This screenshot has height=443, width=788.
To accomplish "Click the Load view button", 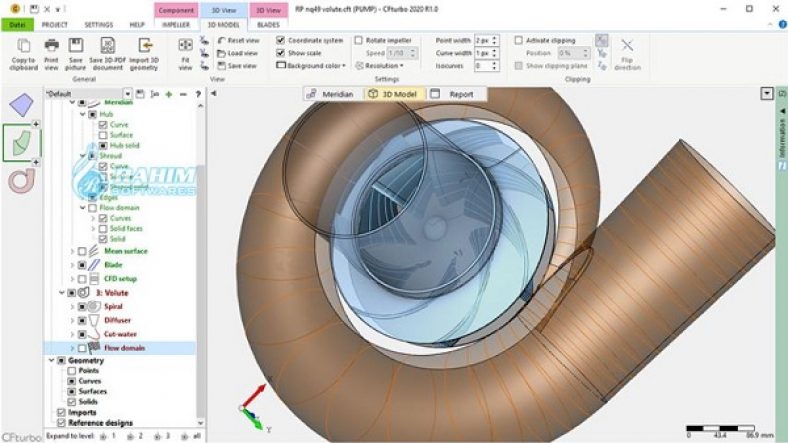I will (x=238, y=53).
